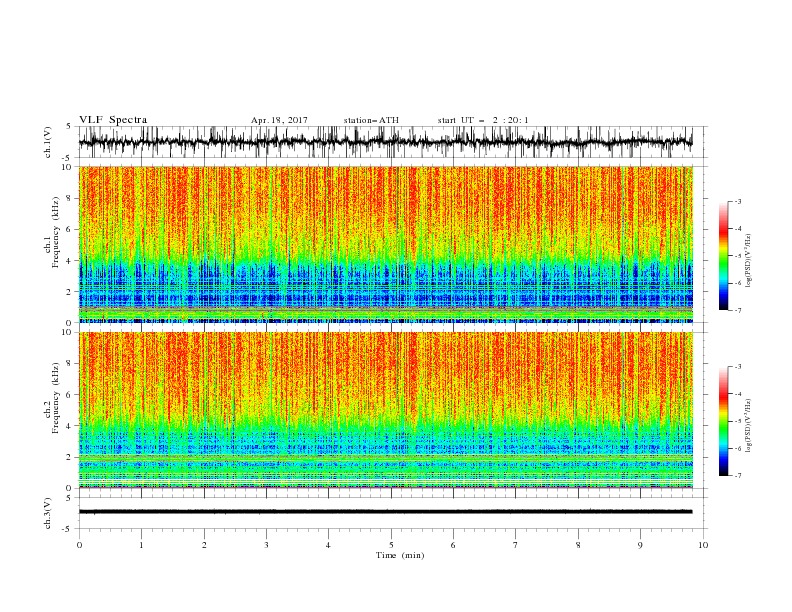
Task: Click the "8" tick on ch.1 frequency axis
Action: (x=70, y=198)
